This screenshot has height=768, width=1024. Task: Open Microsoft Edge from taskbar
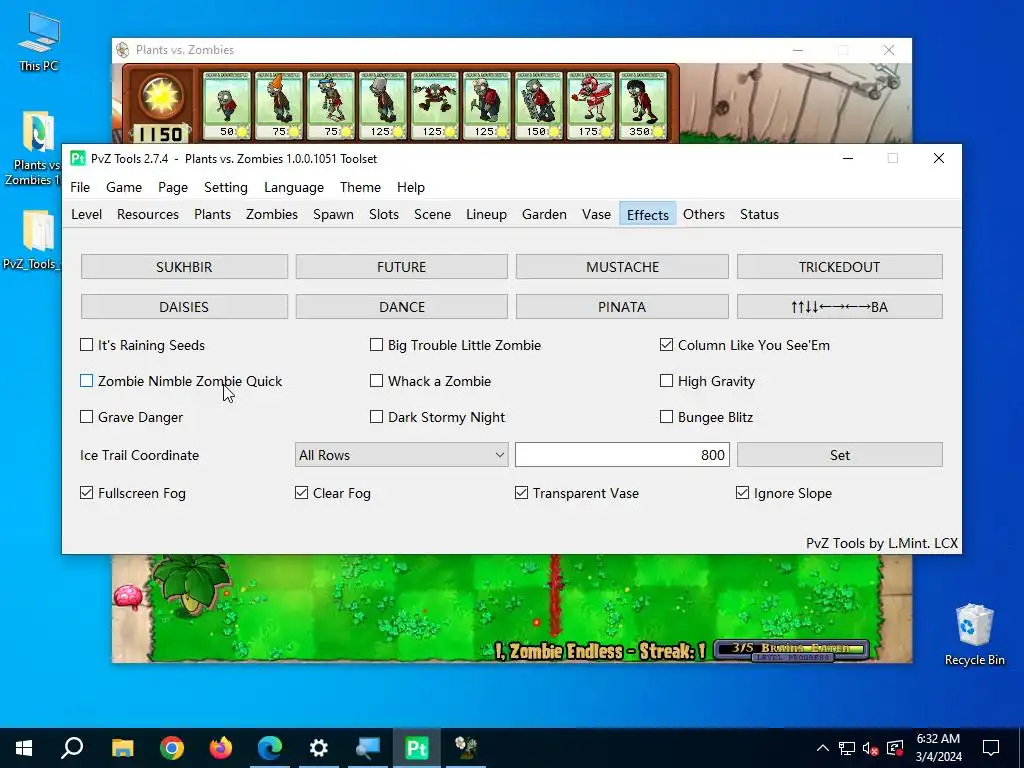[270, 748]
